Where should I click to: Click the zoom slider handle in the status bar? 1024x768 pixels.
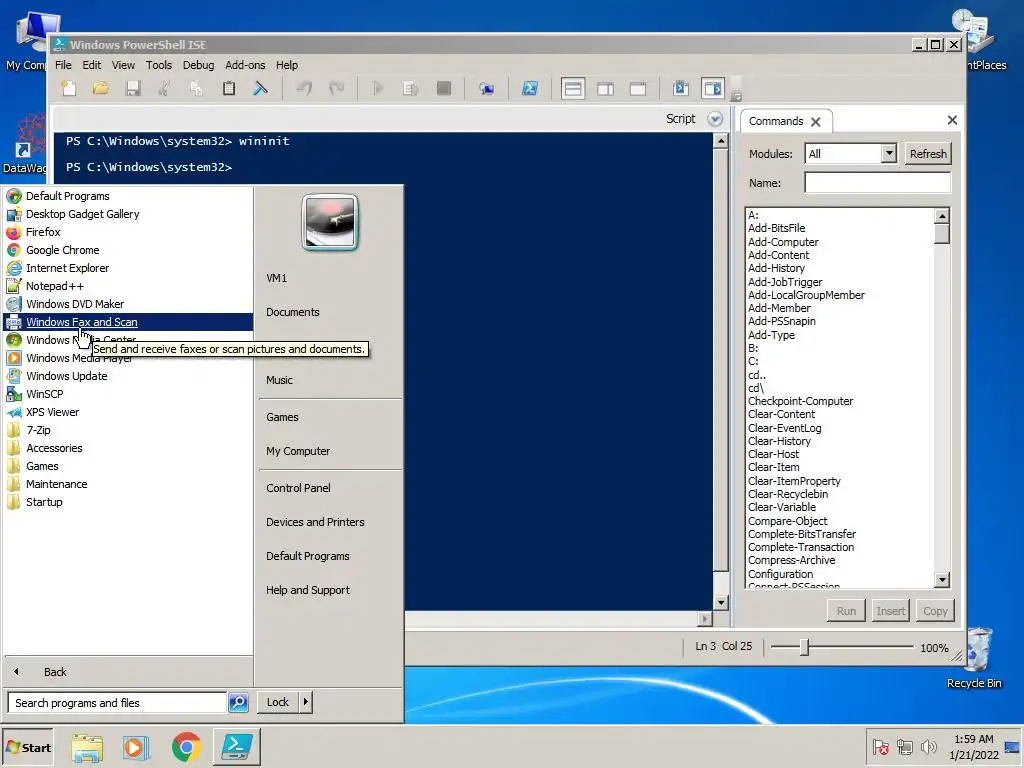(x=805, y=647)
